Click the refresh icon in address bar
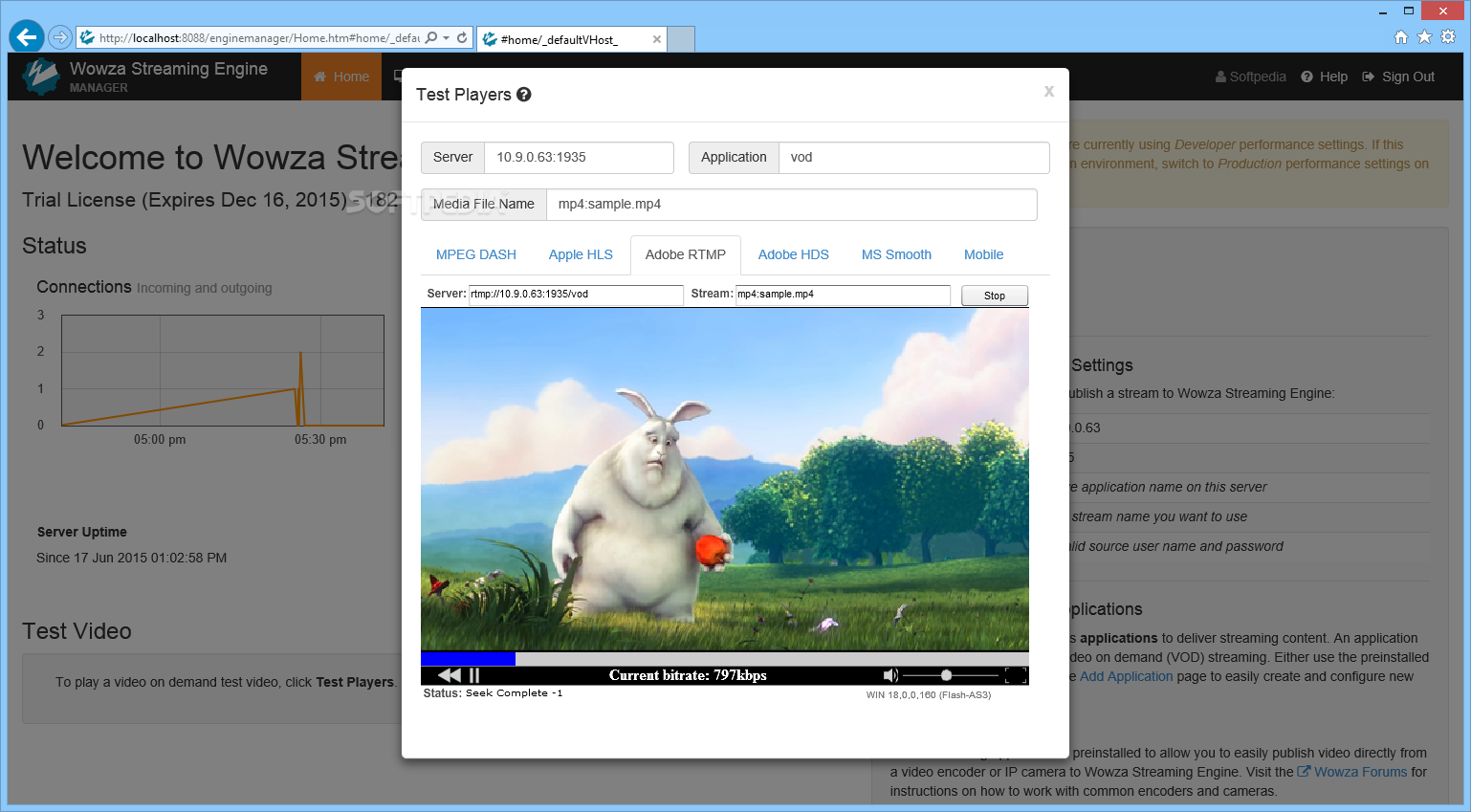Viewport: 1471px width, 812px height. click(462, 37)
